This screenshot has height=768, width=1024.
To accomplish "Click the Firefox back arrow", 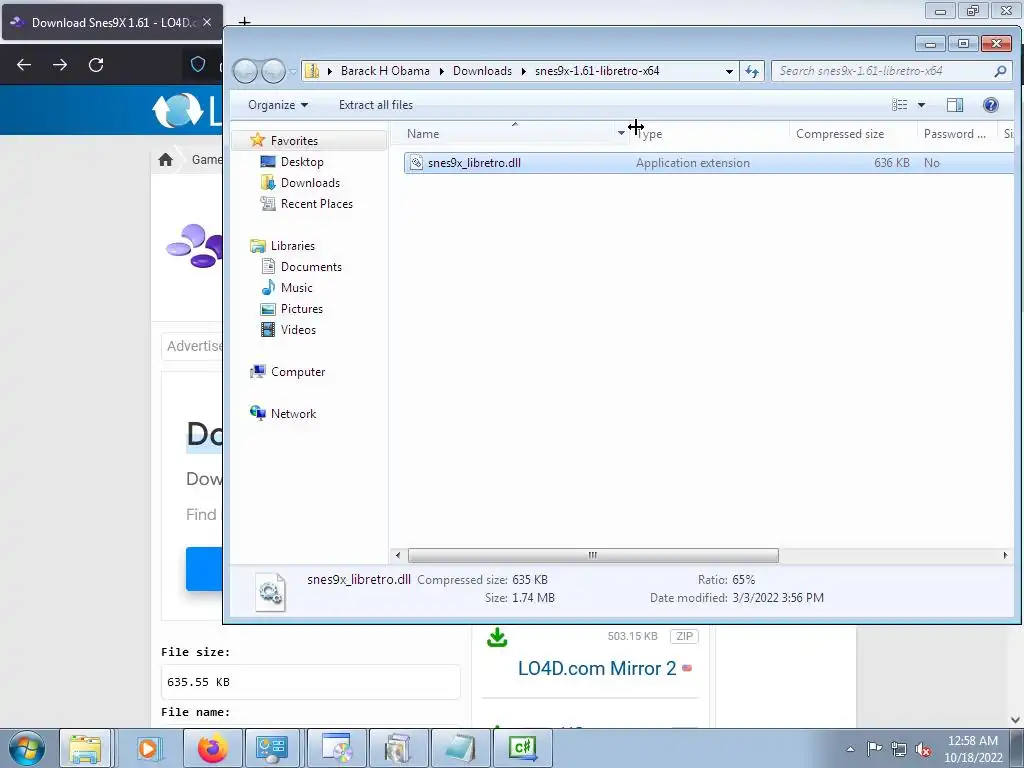I will click(x=24, y=65).
